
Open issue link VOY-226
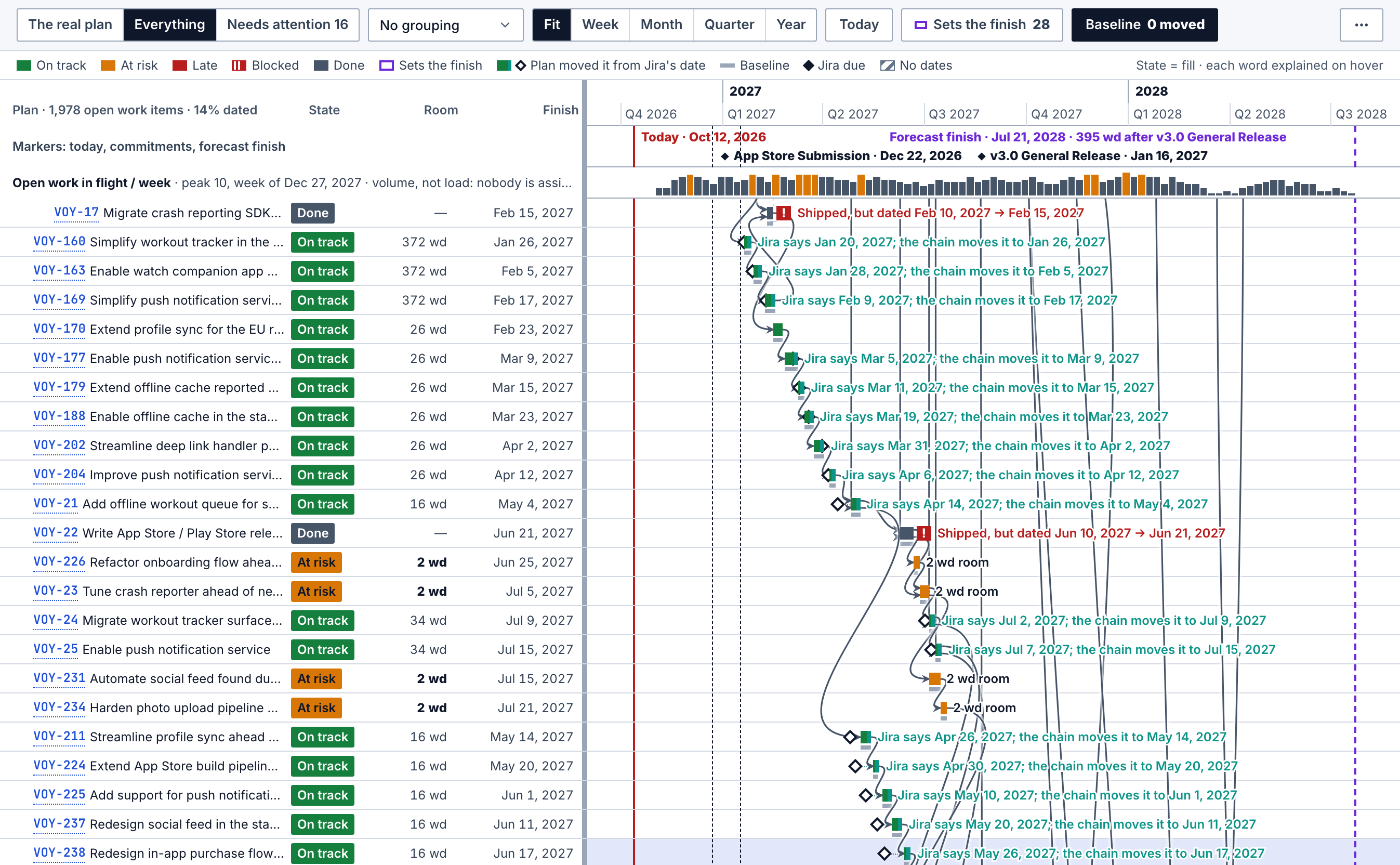59,562
